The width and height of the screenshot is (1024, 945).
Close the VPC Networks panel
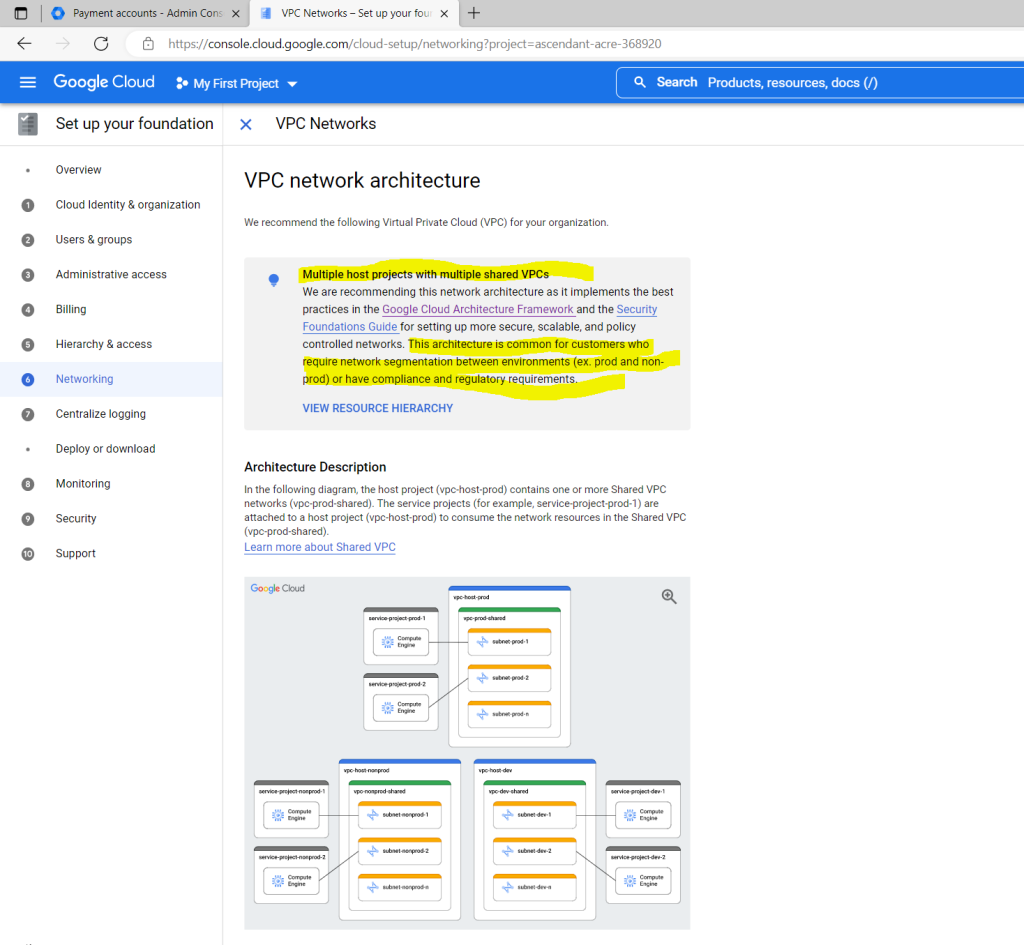(x=246, y=124)
